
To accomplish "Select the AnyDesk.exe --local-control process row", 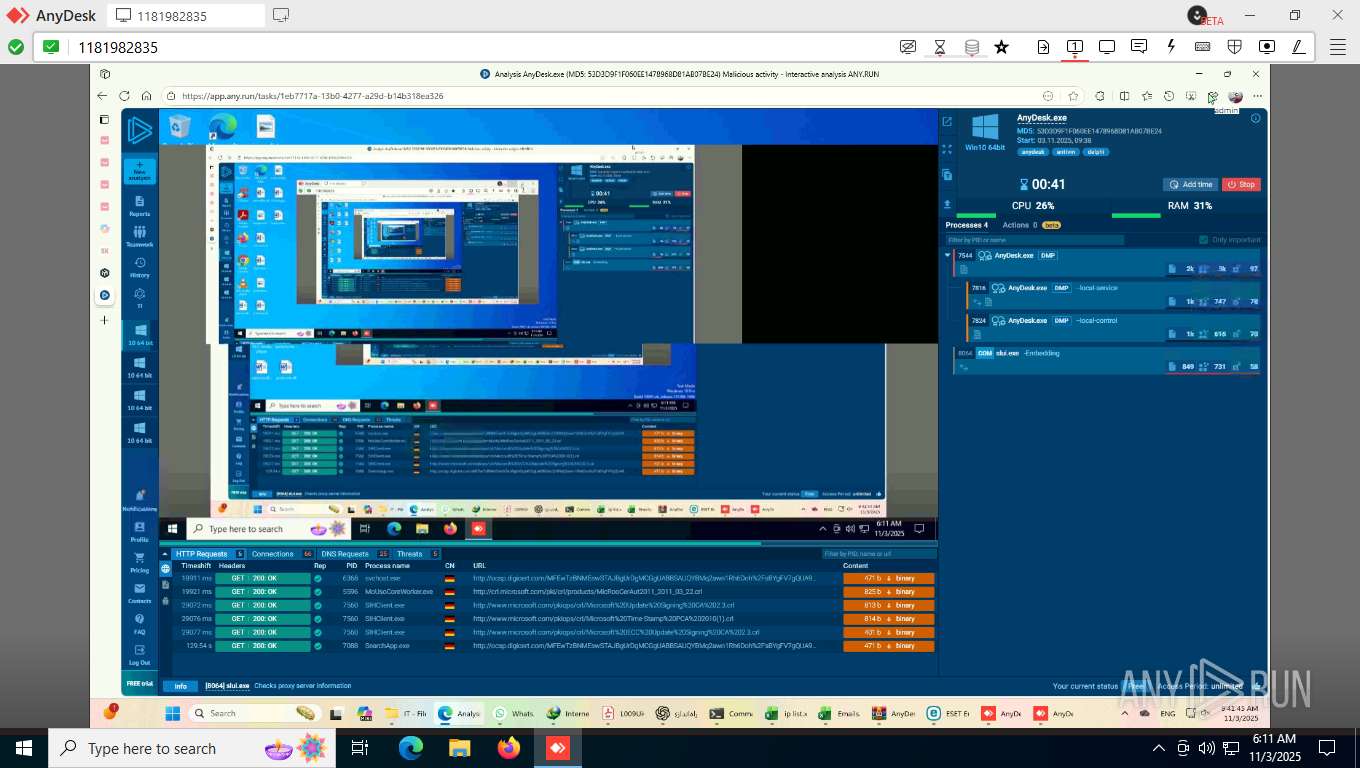I will (1114, 327).
